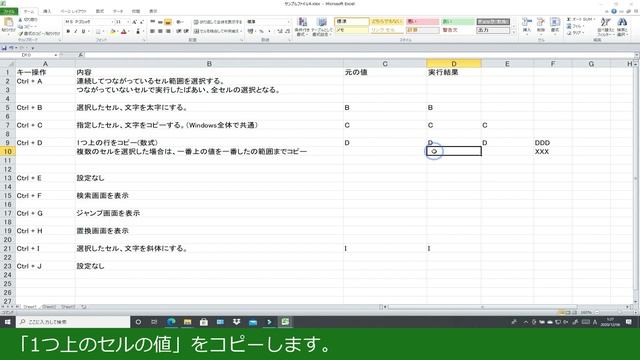Click the Decrease Indent icon
This screenshot has width=640, height=360.
pos(179,31)
